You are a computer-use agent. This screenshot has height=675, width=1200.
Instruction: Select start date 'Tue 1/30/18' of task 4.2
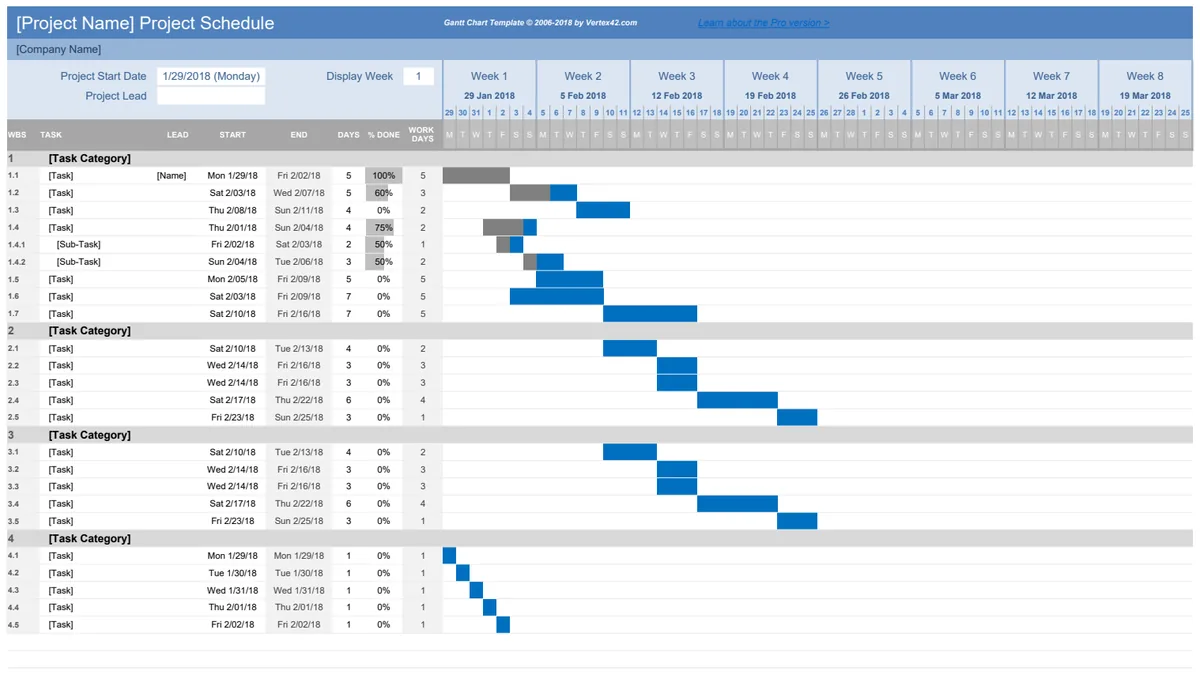(x=232, y=573)
